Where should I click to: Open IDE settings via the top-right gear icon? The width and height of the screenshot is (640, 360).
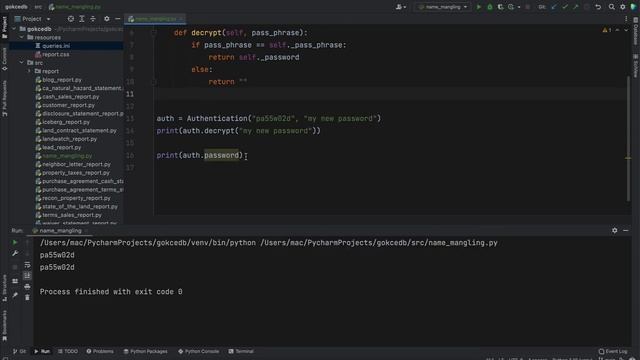[x=622, y=7]
